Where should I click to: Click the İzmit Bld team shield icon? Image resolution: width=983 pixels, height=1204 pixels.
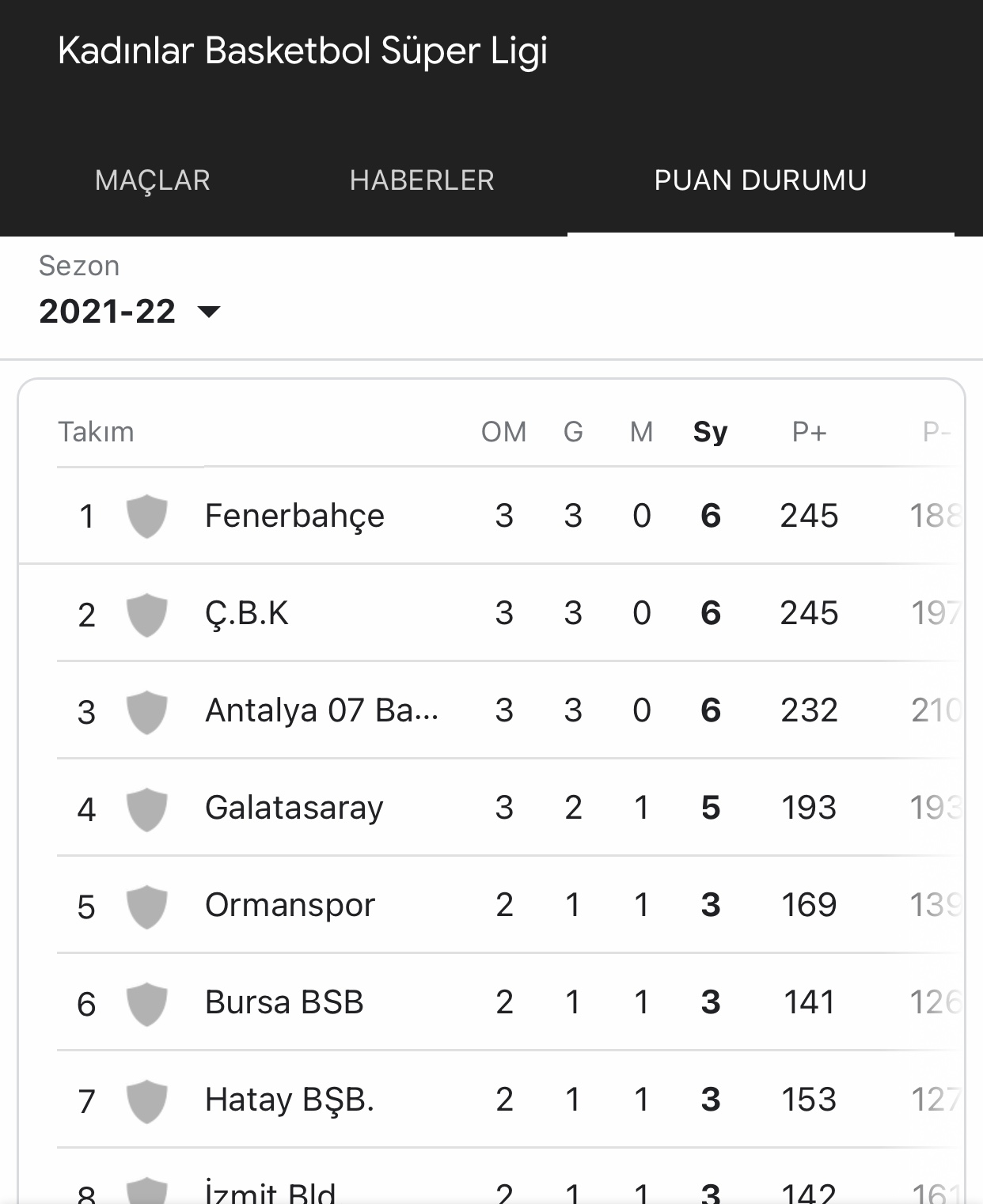click(147, 1191)
